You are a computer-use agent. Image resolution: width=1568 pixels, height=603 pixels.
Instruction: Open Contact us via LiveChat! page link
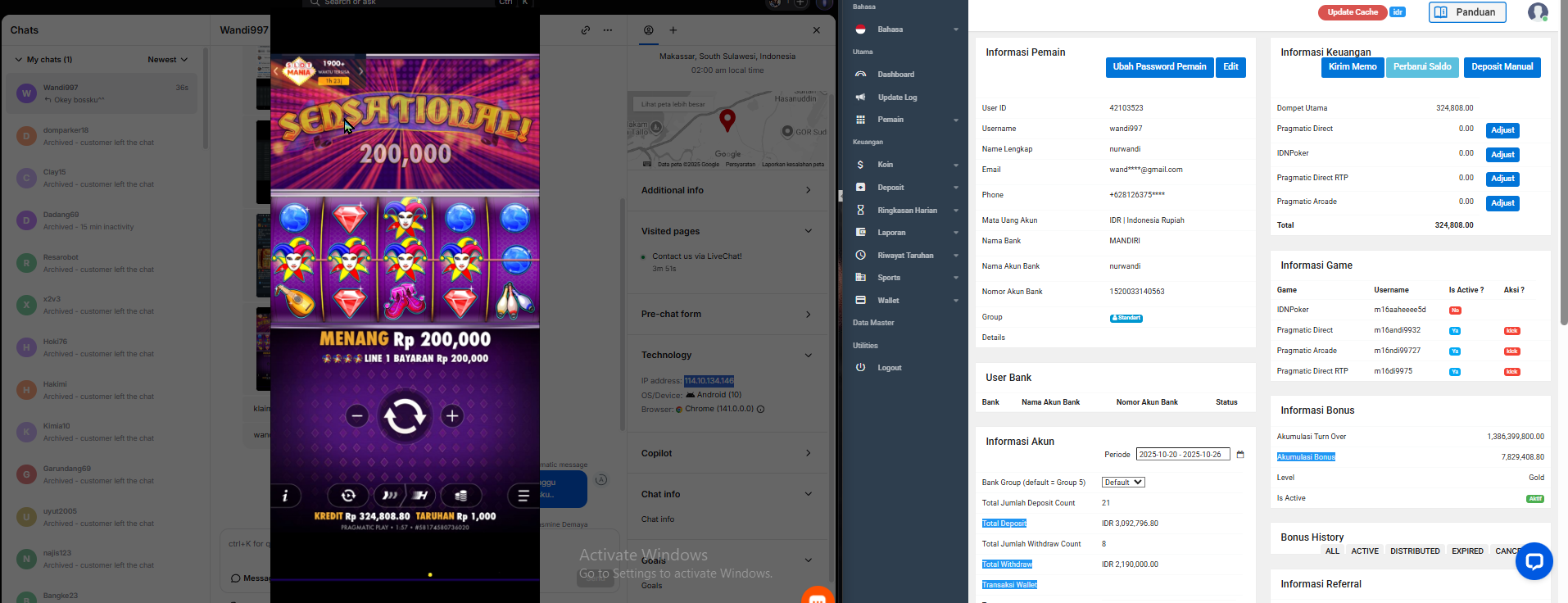(697, 256)
